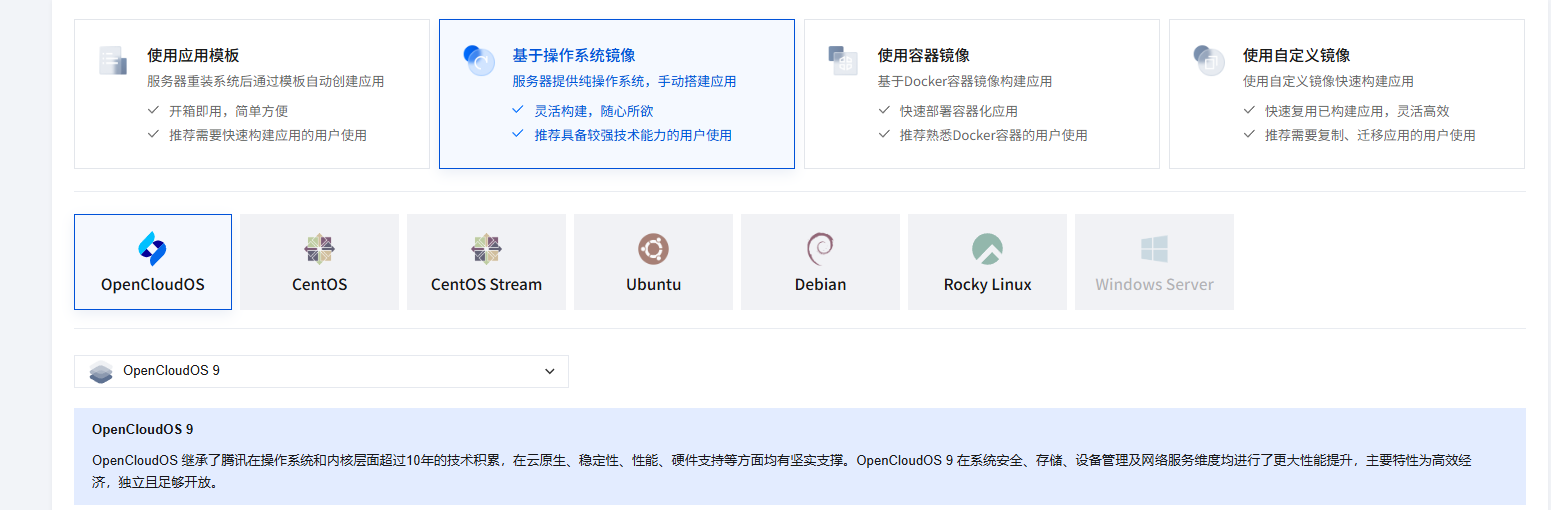Click text 快速复用已构建应用，灵活高效

coord(1357,111)
